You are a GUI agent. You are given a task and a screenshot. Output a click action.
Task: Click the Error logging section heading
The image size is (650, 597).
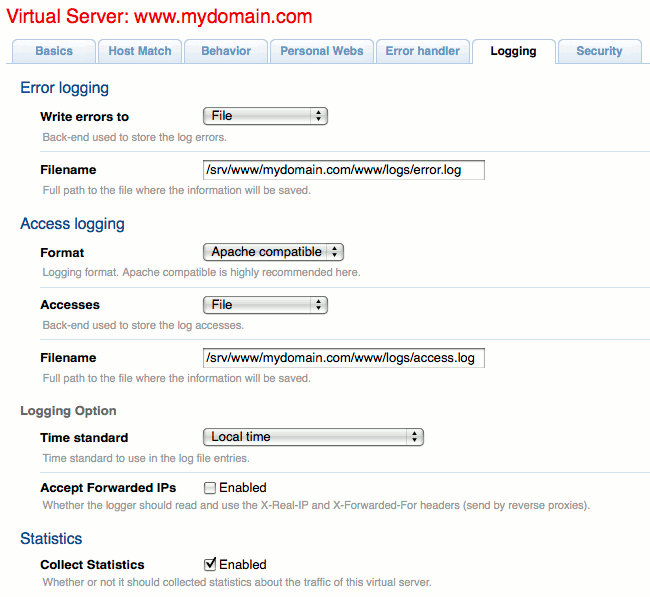(x=64, y=88)
